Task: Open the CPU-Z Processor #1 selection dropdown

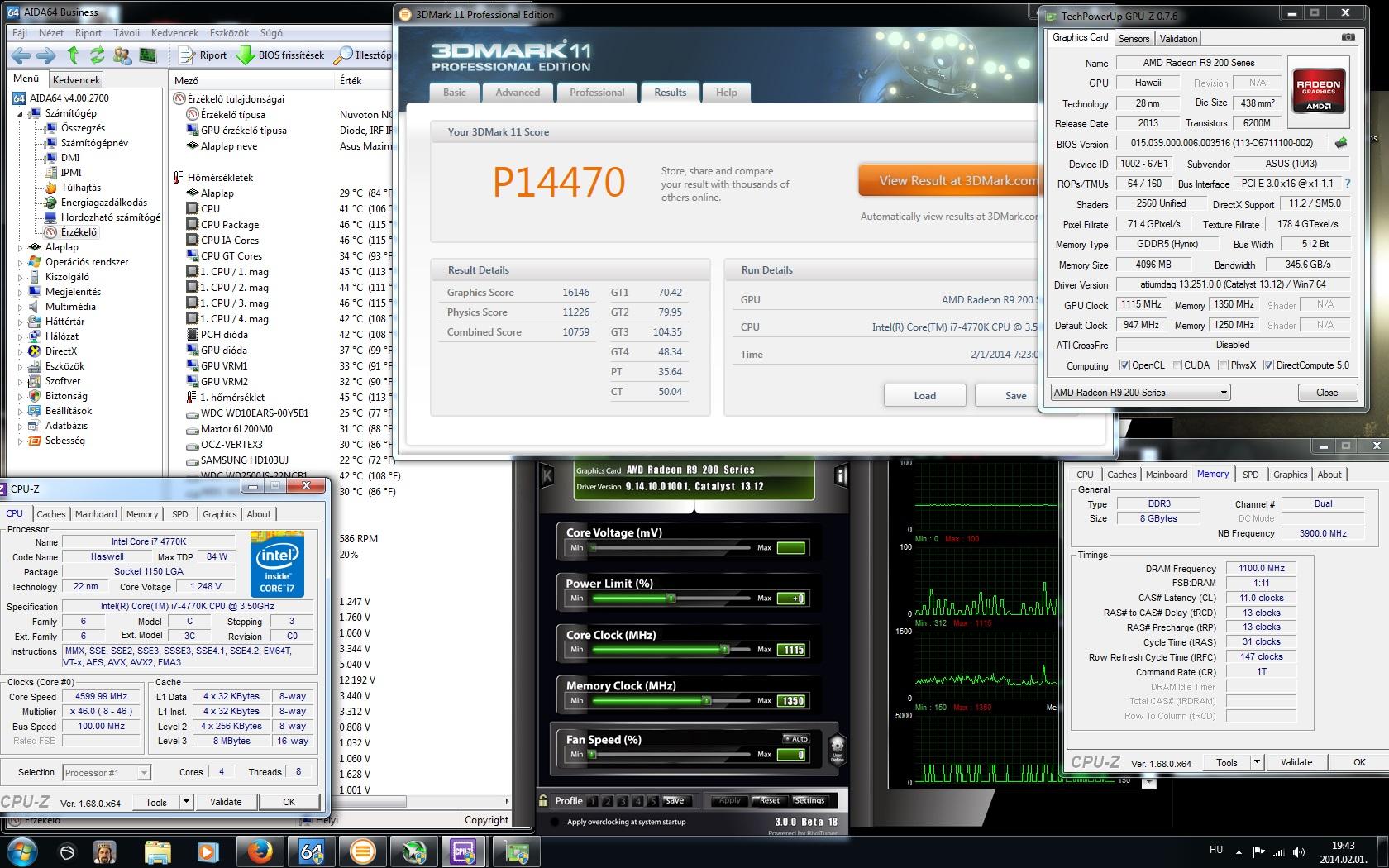Action: pos(107,773)
